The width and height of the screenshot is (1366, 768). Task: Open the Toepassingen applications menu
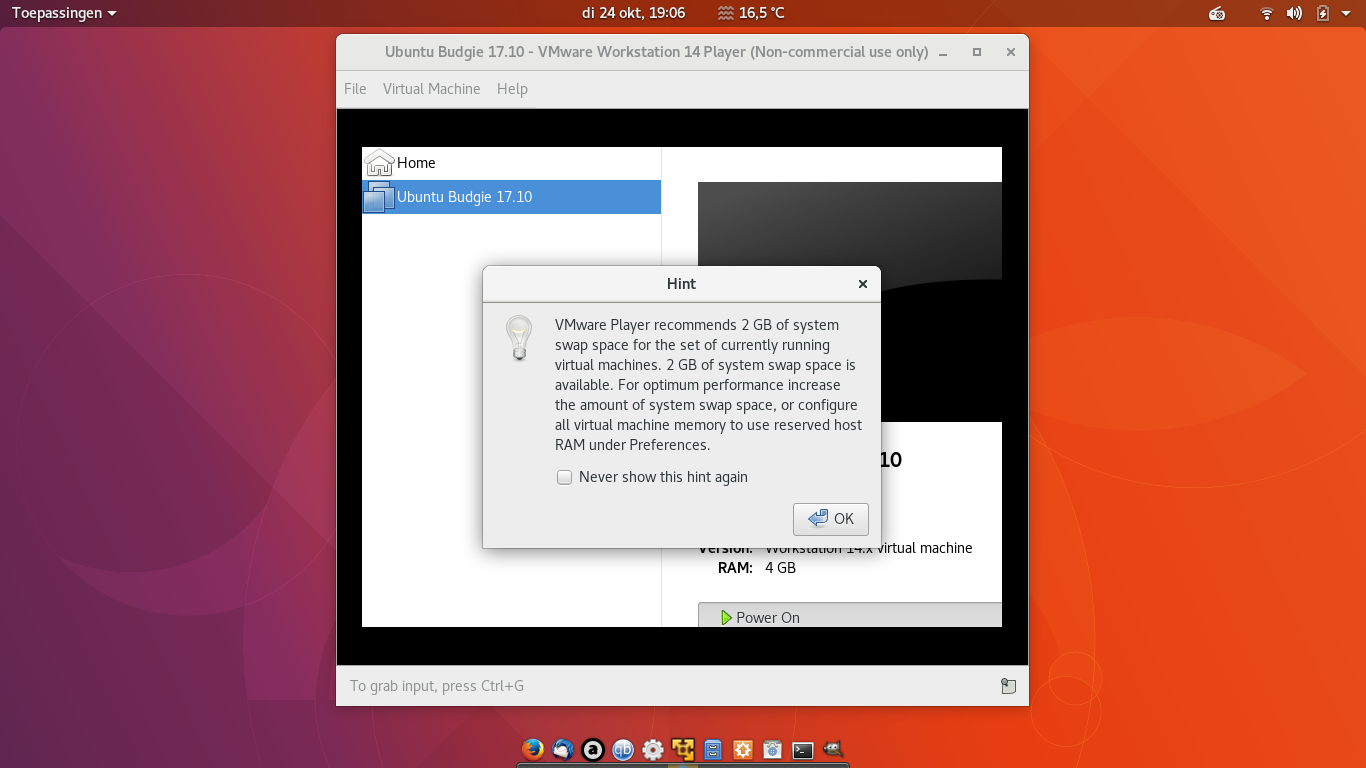tap(64, 13)
